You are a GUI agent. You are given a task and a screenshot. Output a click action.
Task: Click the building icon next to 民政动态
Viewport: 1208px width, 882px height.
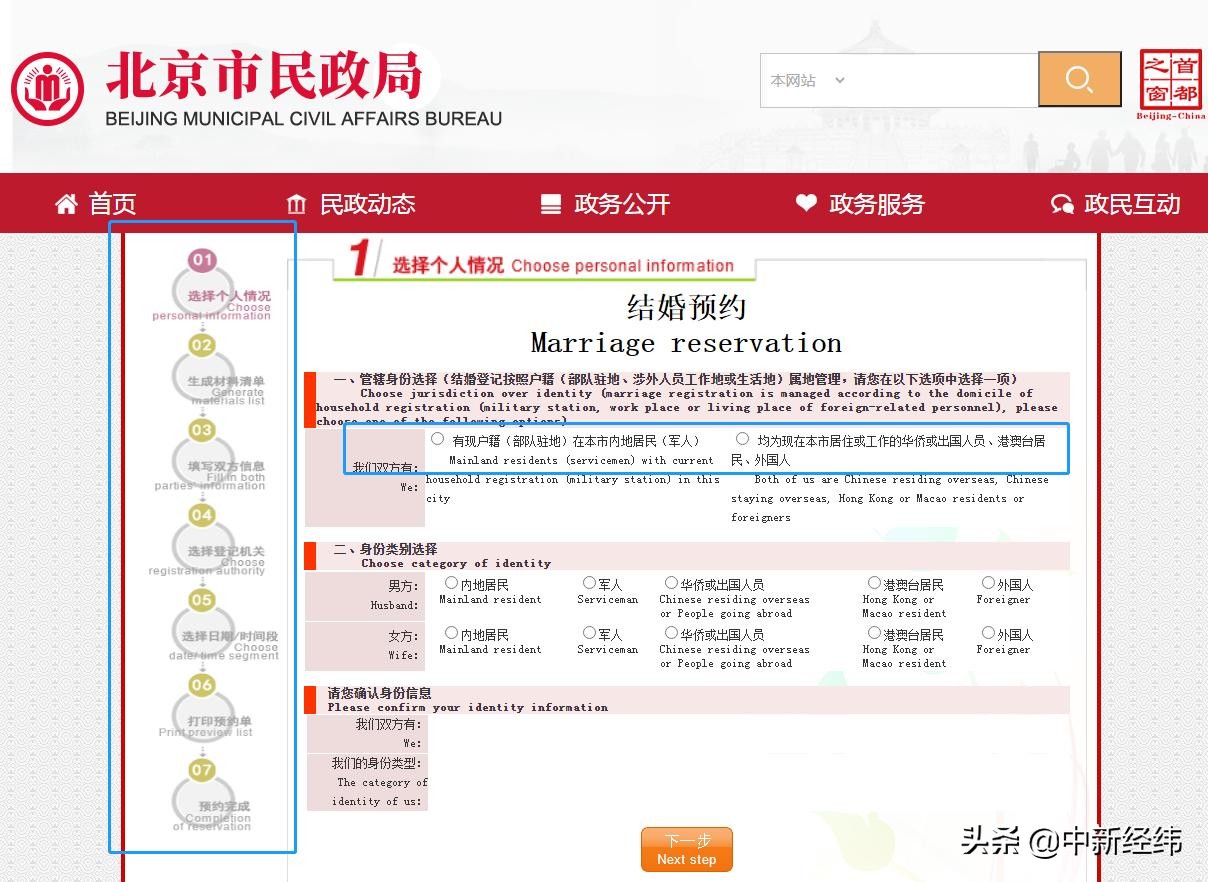[296, 203]
